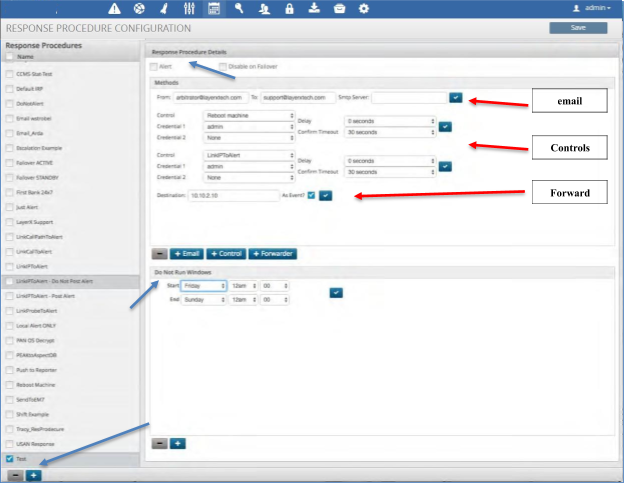Add a new response procedure with plus button

point(33,474)
